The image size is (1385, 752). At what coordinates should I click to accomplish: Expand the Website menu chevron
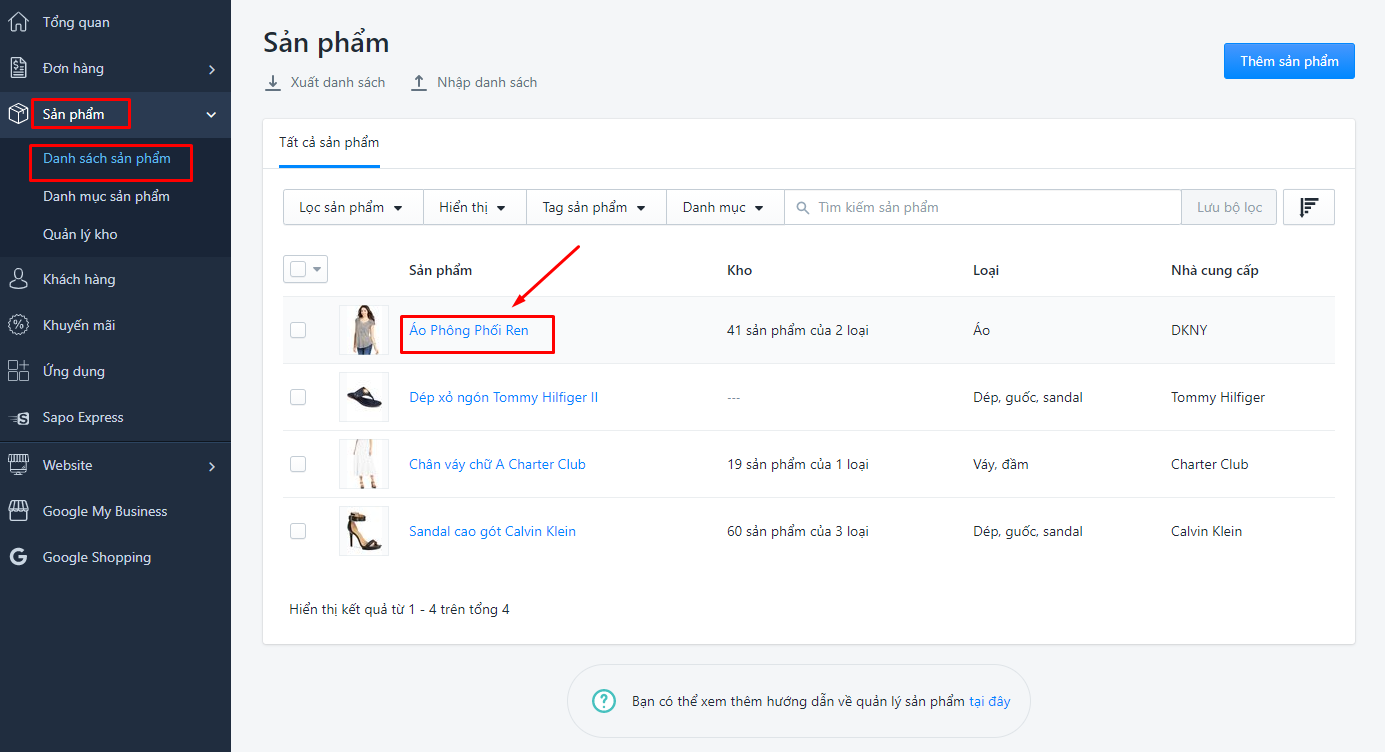211,466
